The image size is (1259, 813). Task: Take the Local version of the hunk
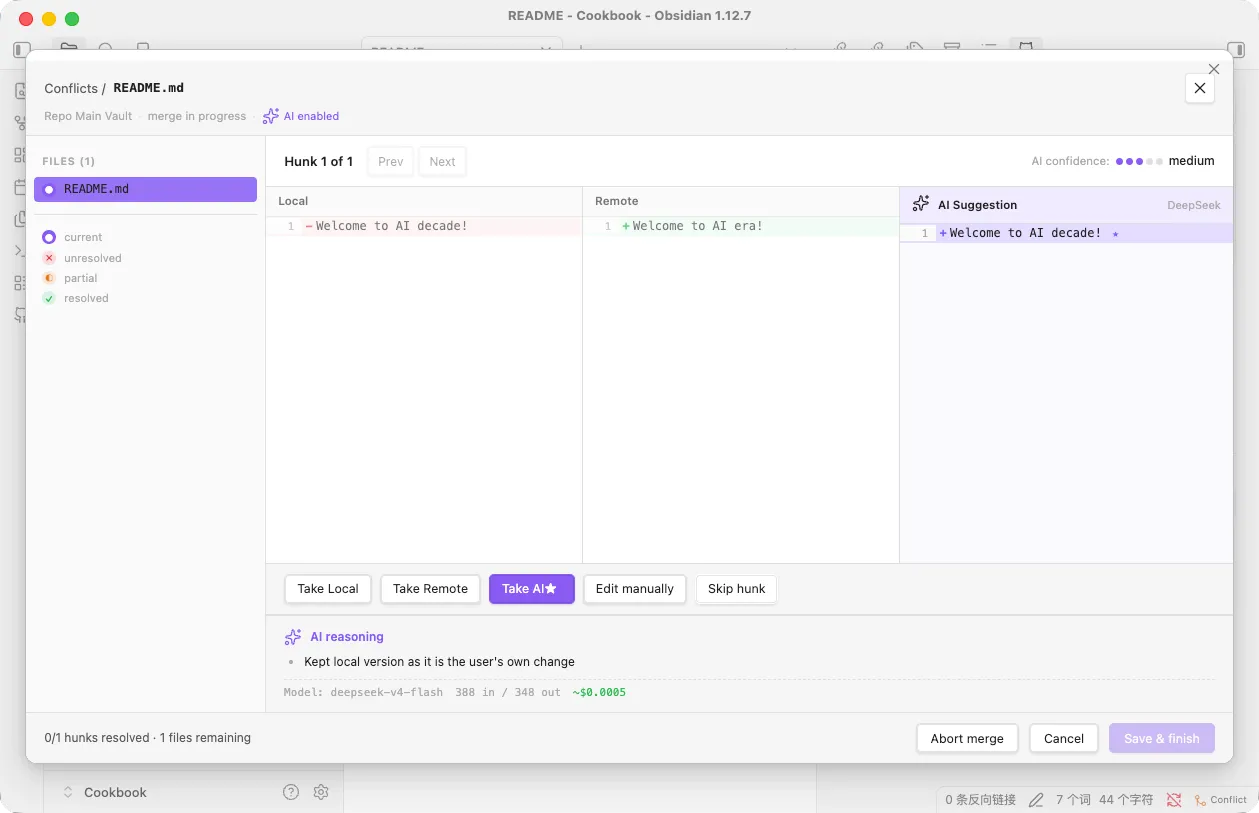tap(328, 589)
